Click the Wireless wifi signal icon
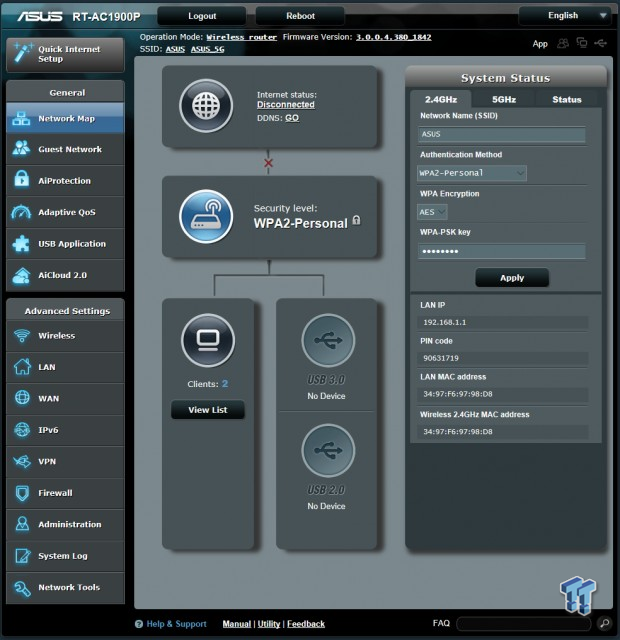Screen dimensions: 620x640 pos(22,336)
